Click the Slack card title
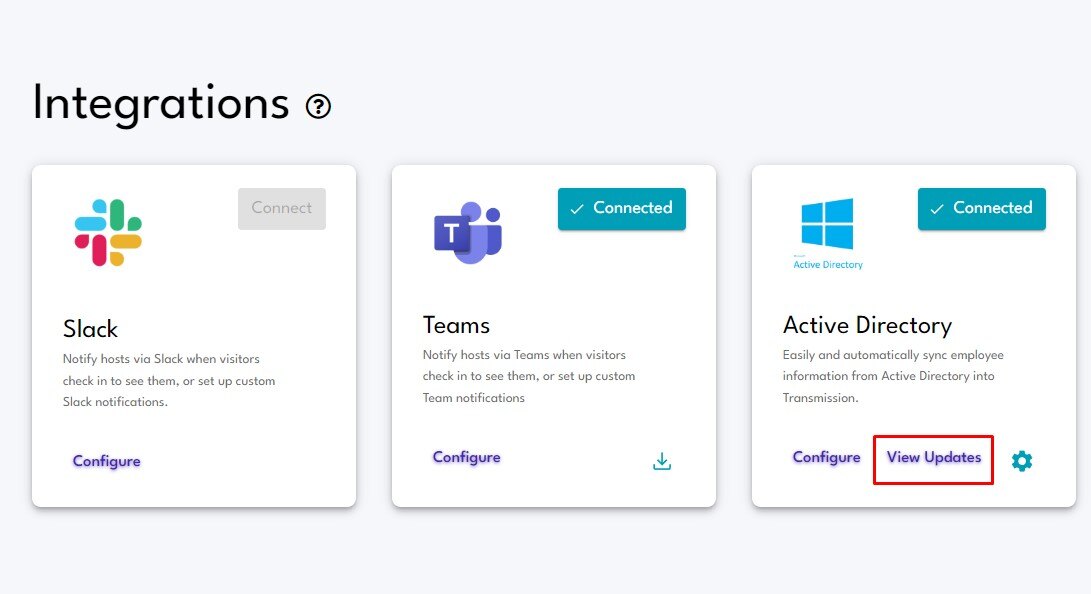1091x594 pixels. click(90, 329)
